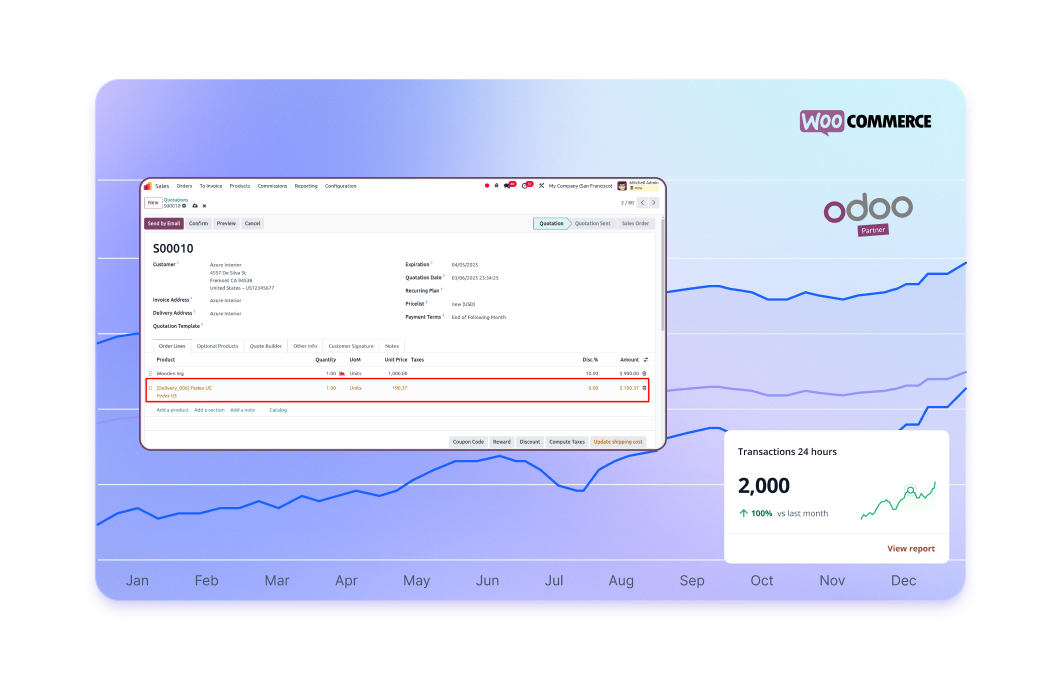This screenshot has height=679, width=1061.
Task: Switch to Other Info tab
Action: click(305, 346)
